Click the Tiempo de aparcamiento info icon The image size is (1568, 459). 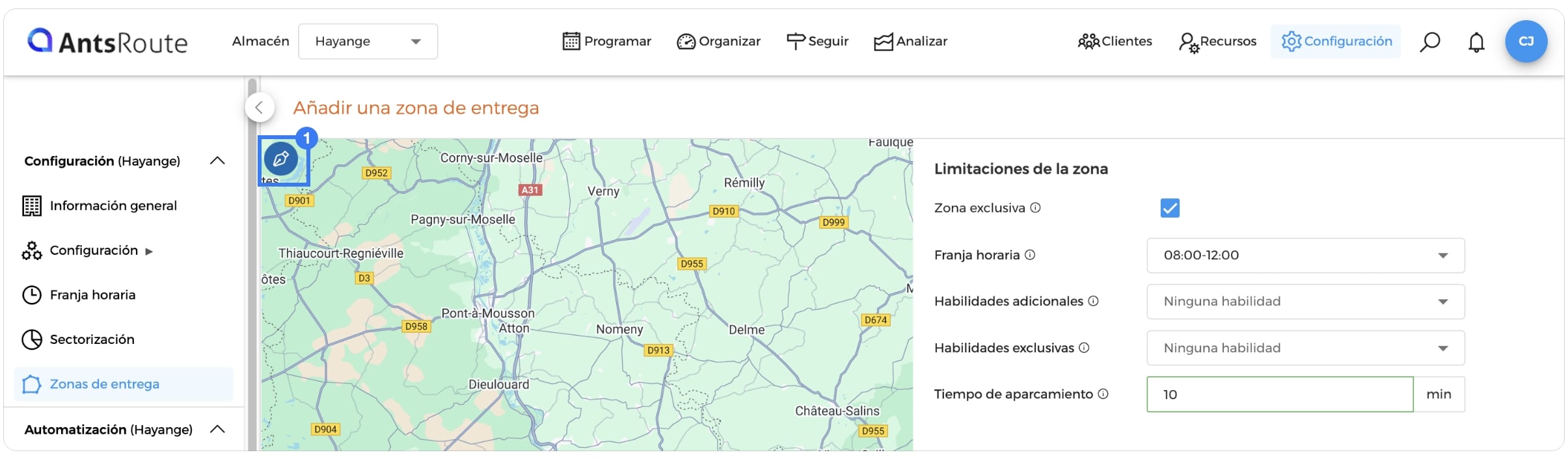(1103, 393)
